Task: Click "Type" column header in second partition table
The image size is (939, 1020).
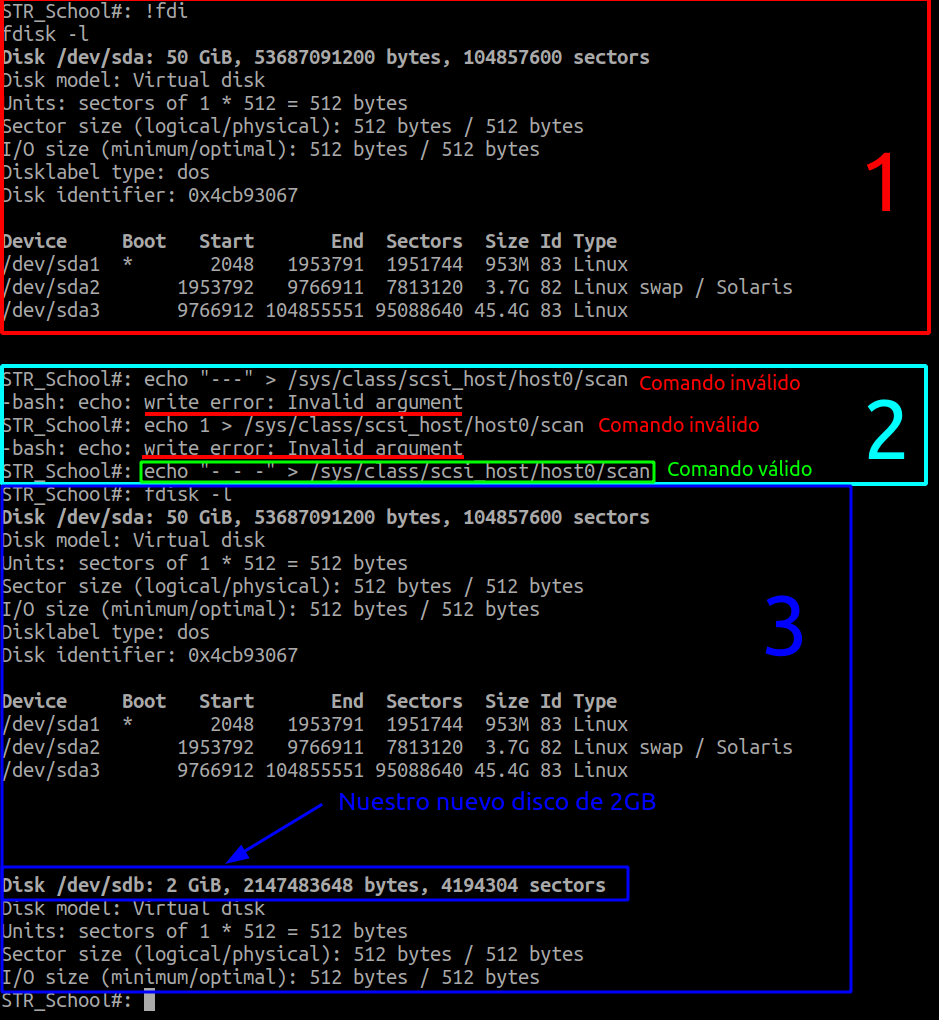Action: pyautogui.click(x=595, y=701)
